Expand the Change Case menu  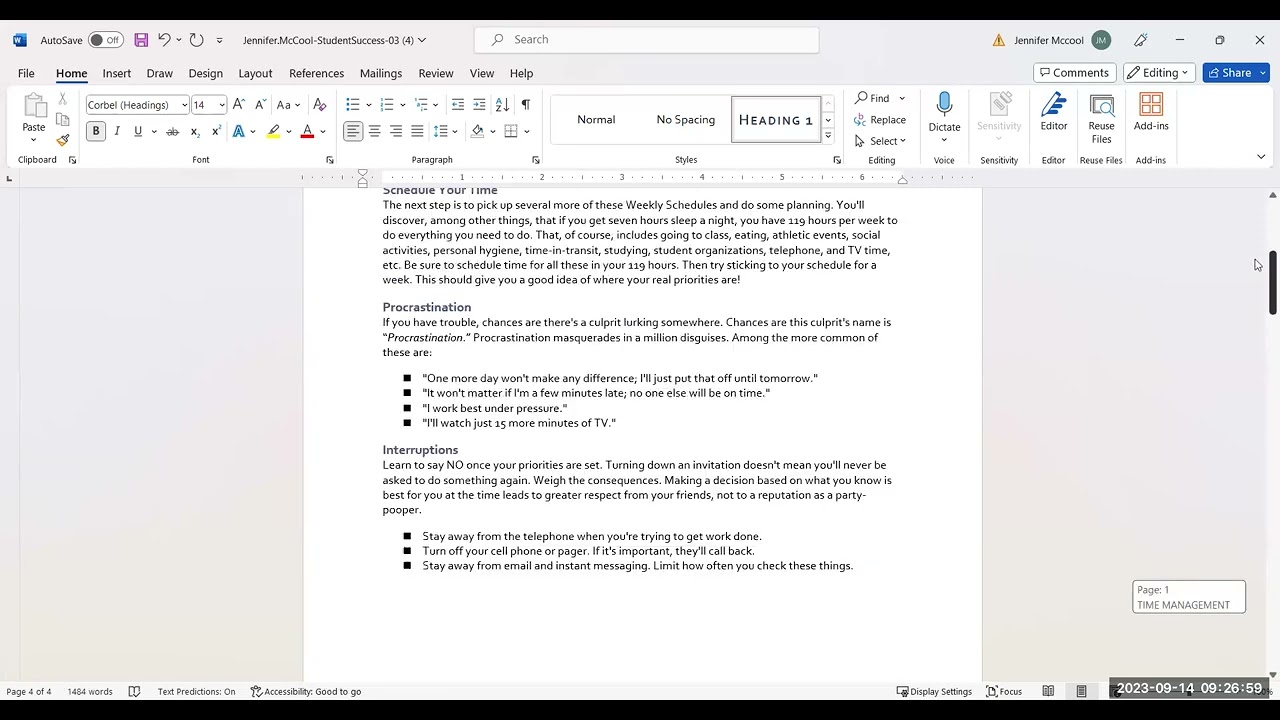pos(288,105)
